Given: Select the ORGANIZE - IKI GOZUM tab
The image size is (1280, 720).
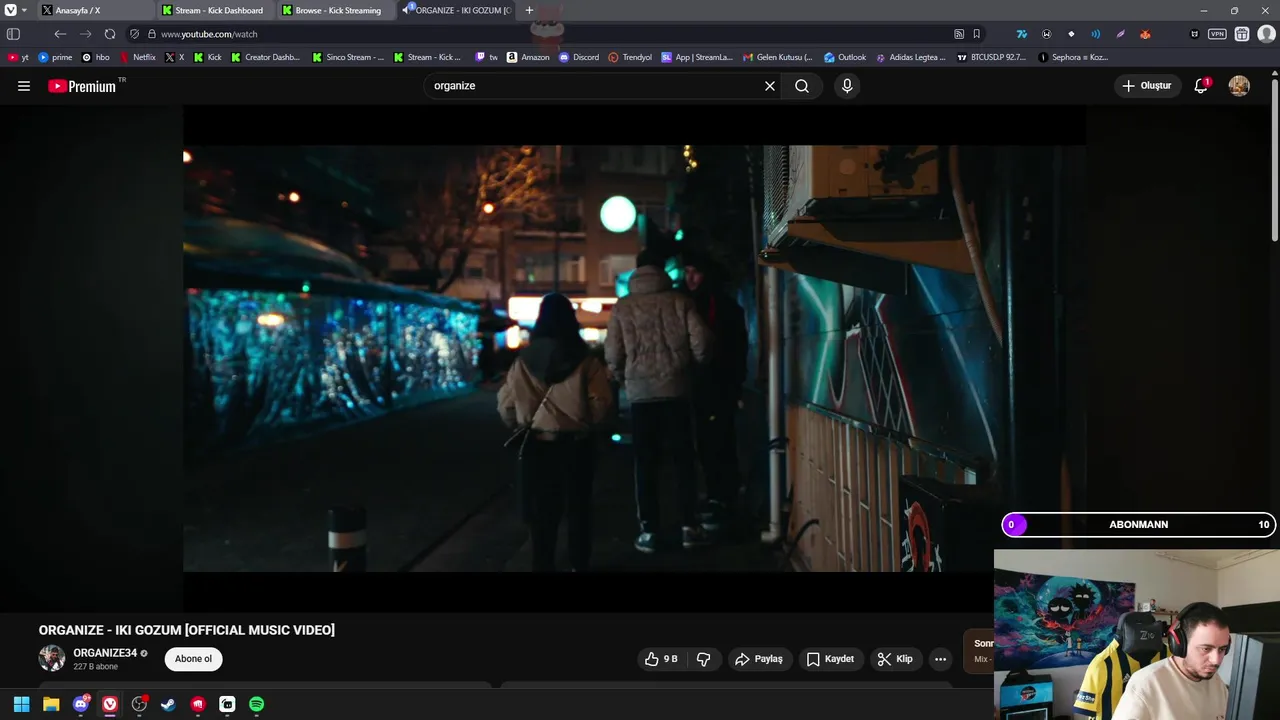Looking at the screenshot, I should pos(457,10).
